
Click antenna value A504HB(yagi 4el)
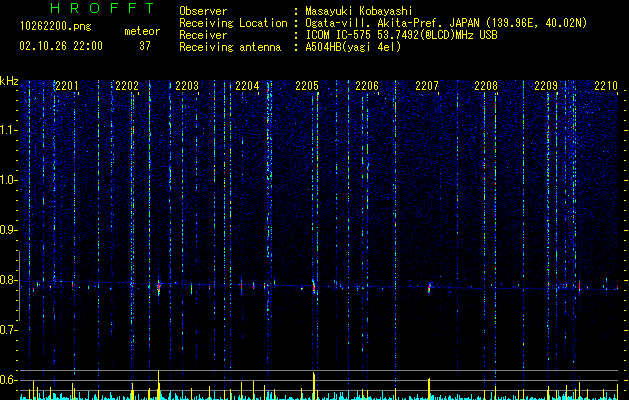coord(353,47)
